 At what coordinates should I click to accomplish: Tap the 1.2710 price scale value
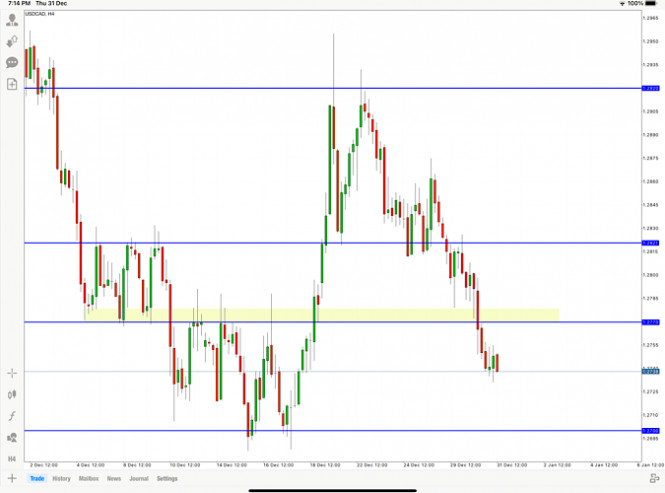coord(651,415)
